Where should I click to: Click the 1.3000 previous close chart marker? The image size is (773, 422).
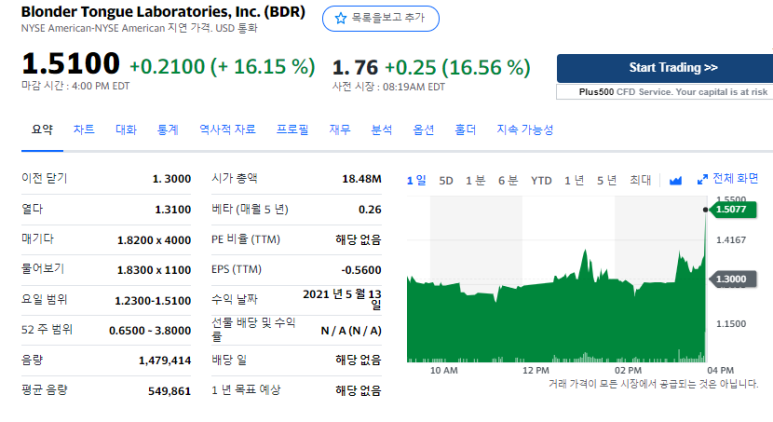pyautogui.click(x=733, y=280)
